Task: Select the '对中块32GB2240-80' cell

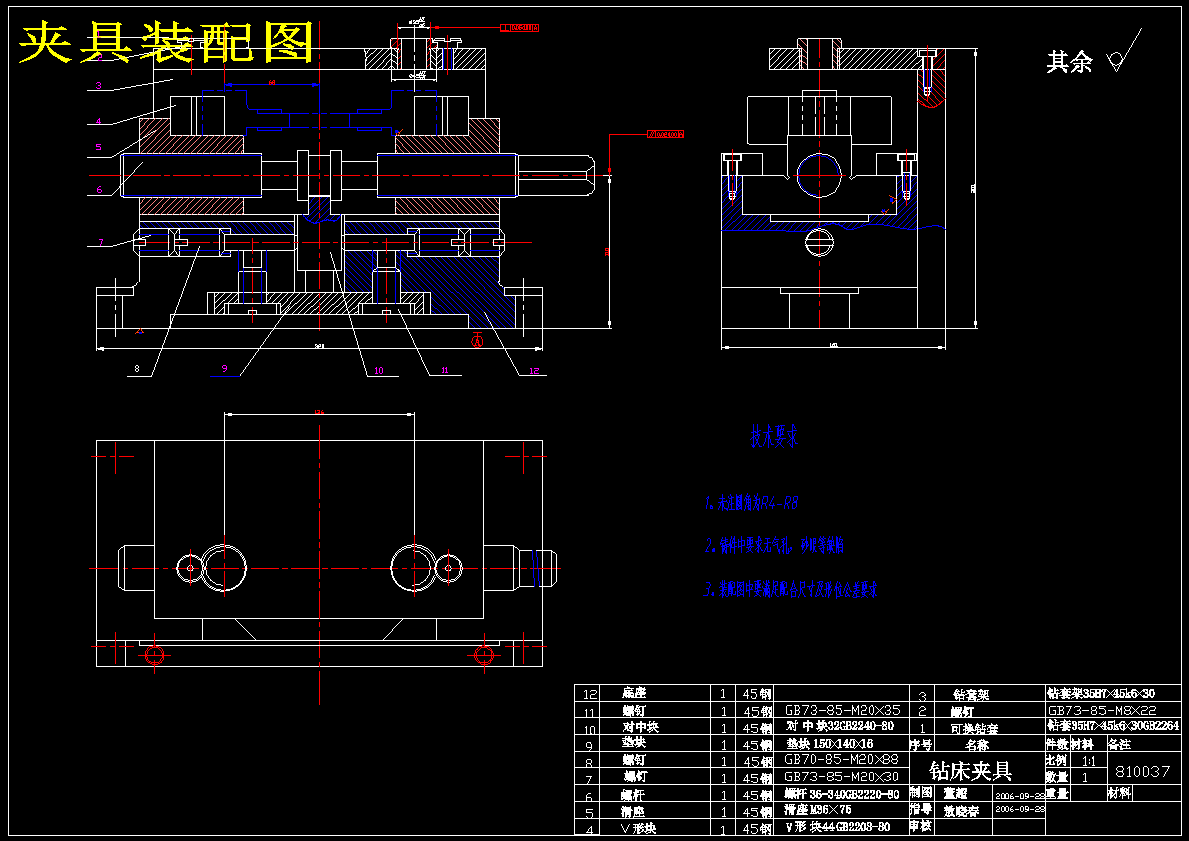Action: tap(840, 726)
